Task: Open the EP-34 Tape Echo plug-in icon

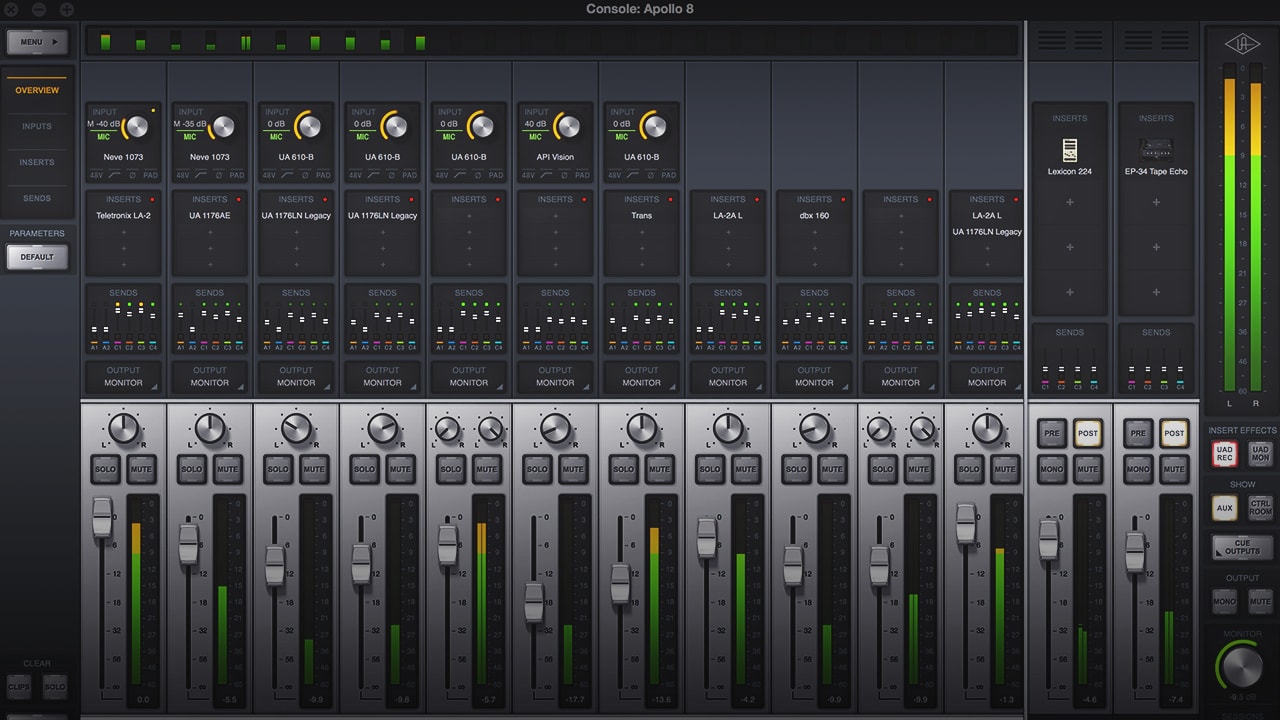Action: point(1155,150)
